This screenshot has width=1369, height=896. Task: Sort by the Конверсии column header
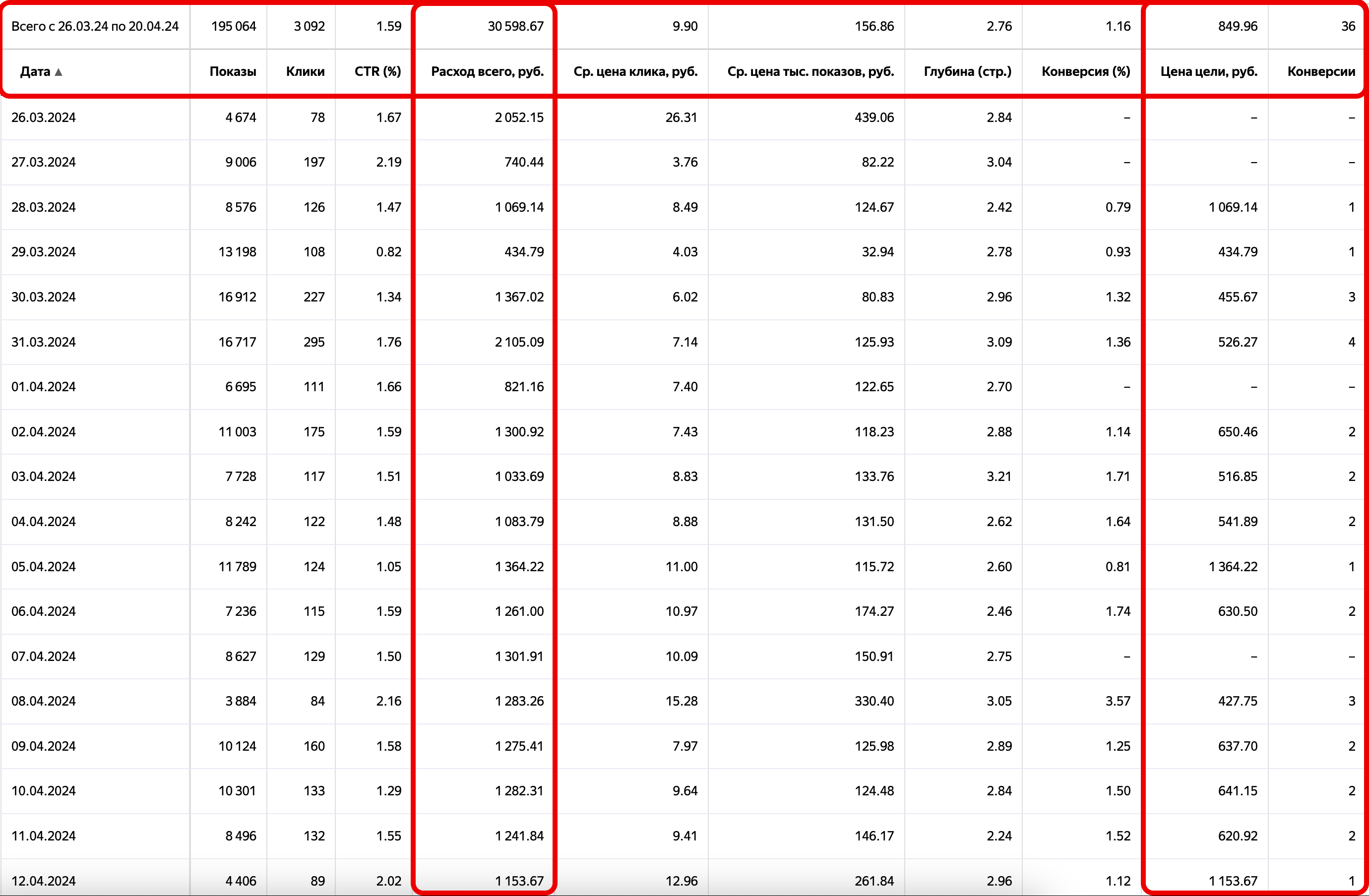[x=1321, y=71]
